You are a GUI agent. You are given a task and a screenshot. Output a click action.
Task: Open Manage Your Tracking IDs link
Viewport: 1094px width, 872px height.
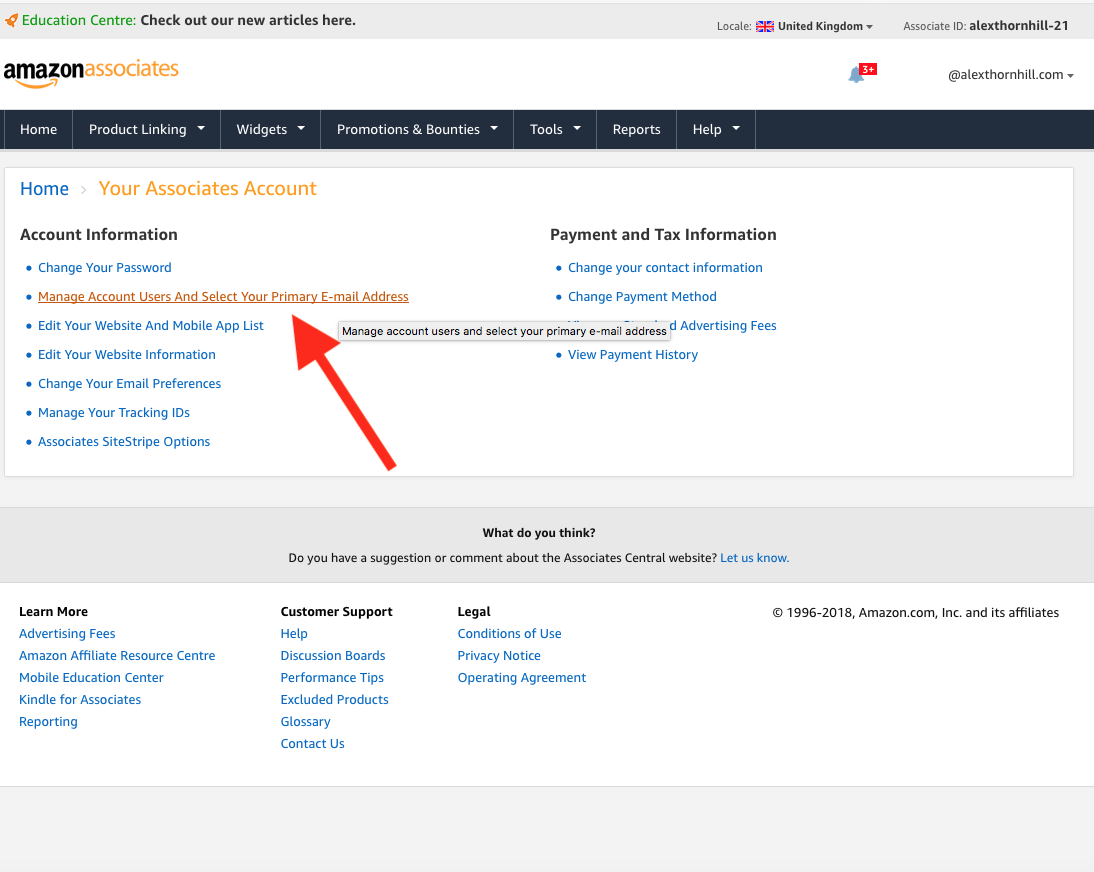pos(114,412)
